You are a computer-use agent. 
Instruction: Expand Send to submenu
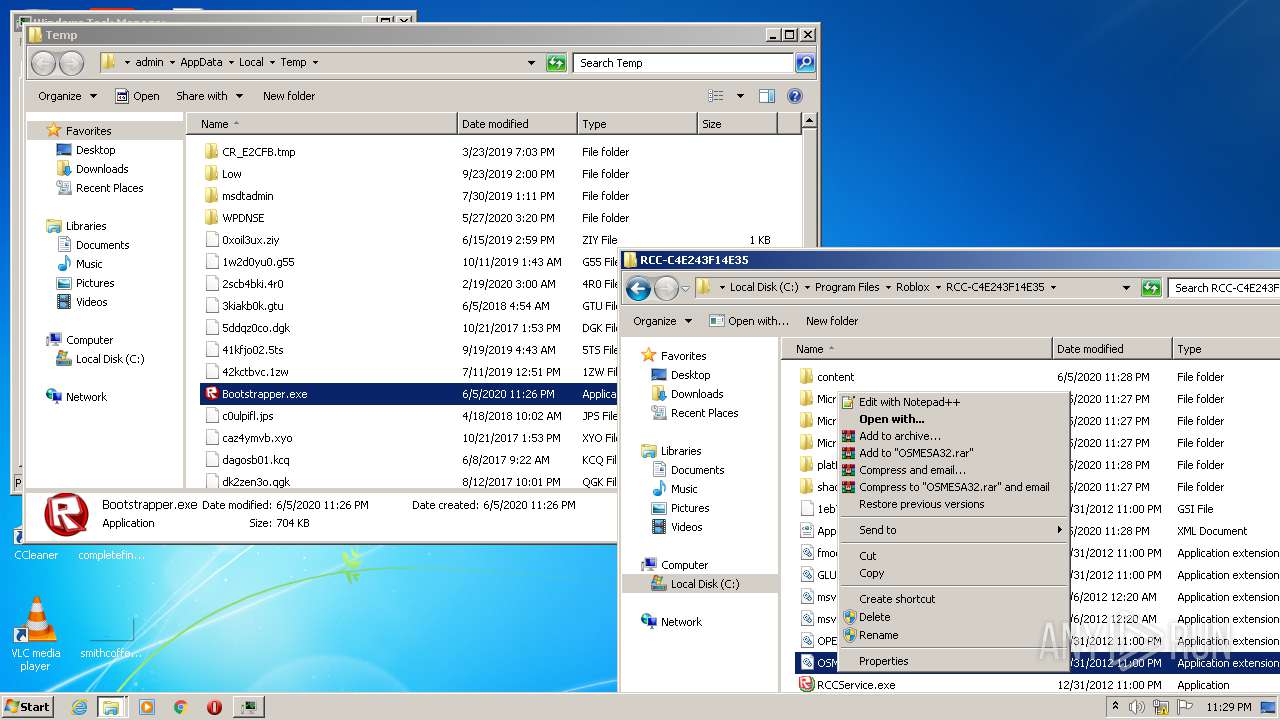pyautogui.click(x=954, y=530)
